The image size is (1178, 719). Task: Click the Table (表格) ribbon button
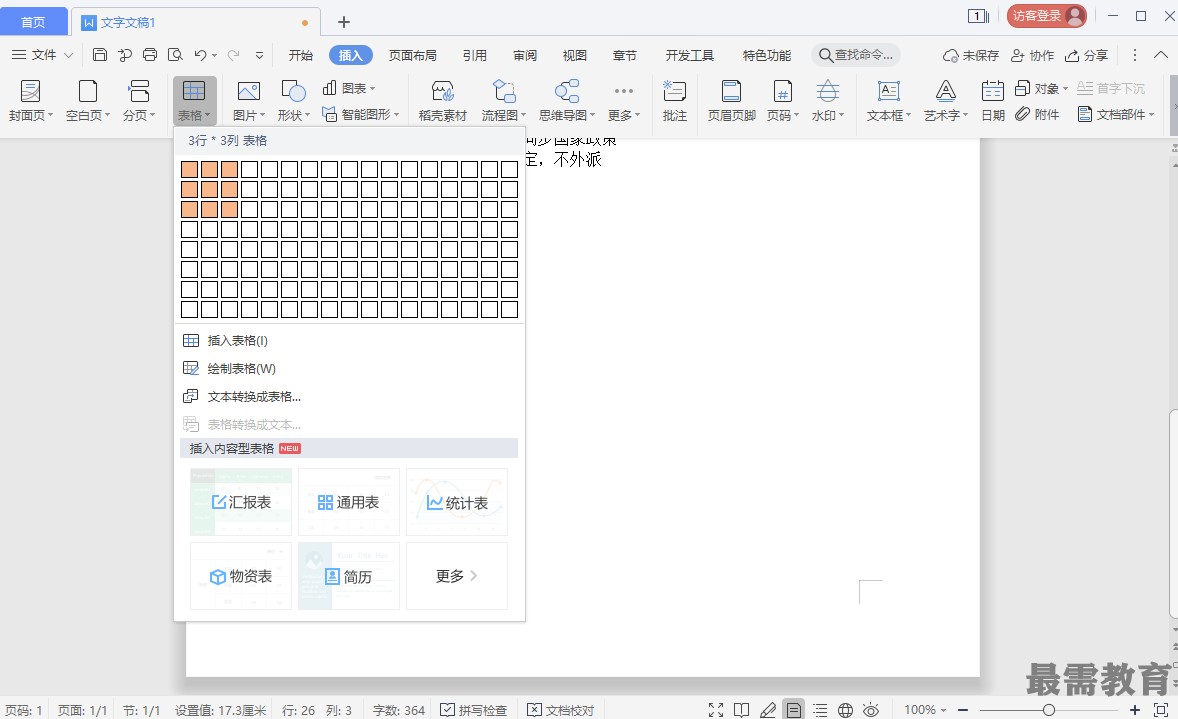(x=194, y=100)
